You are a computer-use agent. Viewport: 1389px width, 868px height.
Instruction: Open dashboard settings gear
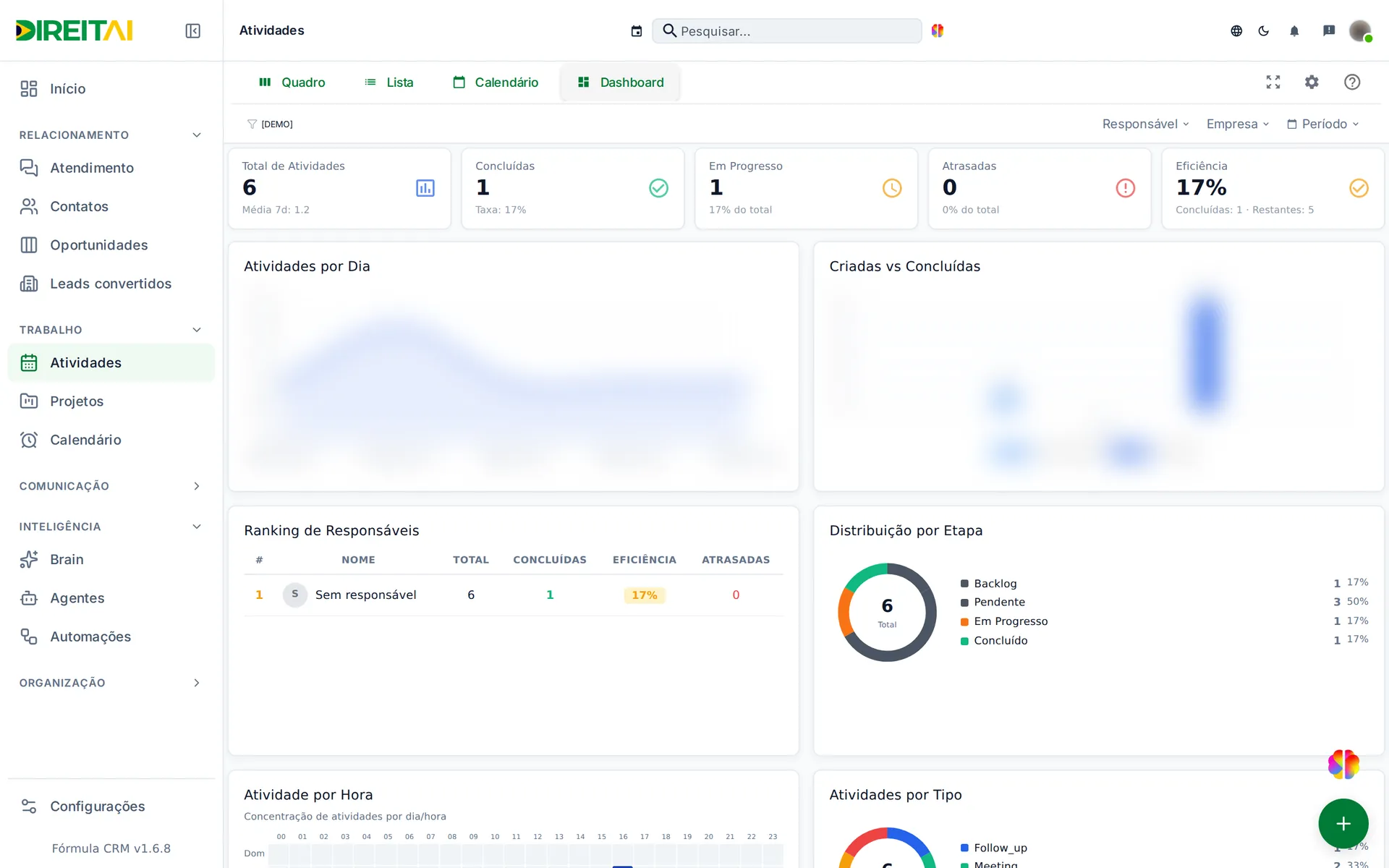coord(1312,82)
